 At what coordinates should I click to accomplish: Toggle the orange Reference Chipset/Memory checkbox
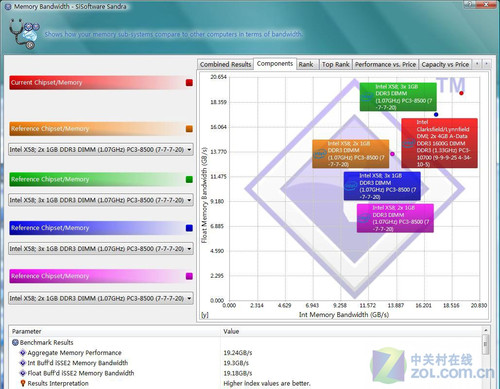[x=189, y=129]
